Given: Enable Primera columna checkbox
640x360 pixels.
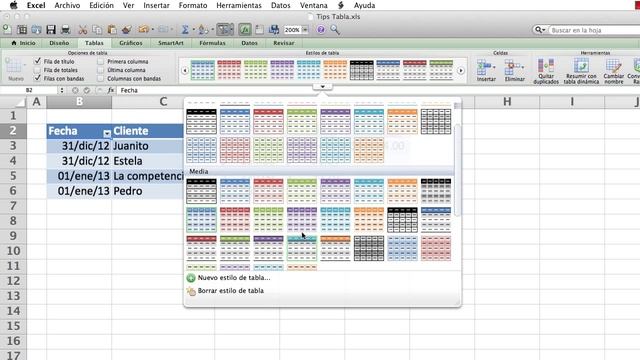Looking at the screenshot, I should tap(100, 61).
